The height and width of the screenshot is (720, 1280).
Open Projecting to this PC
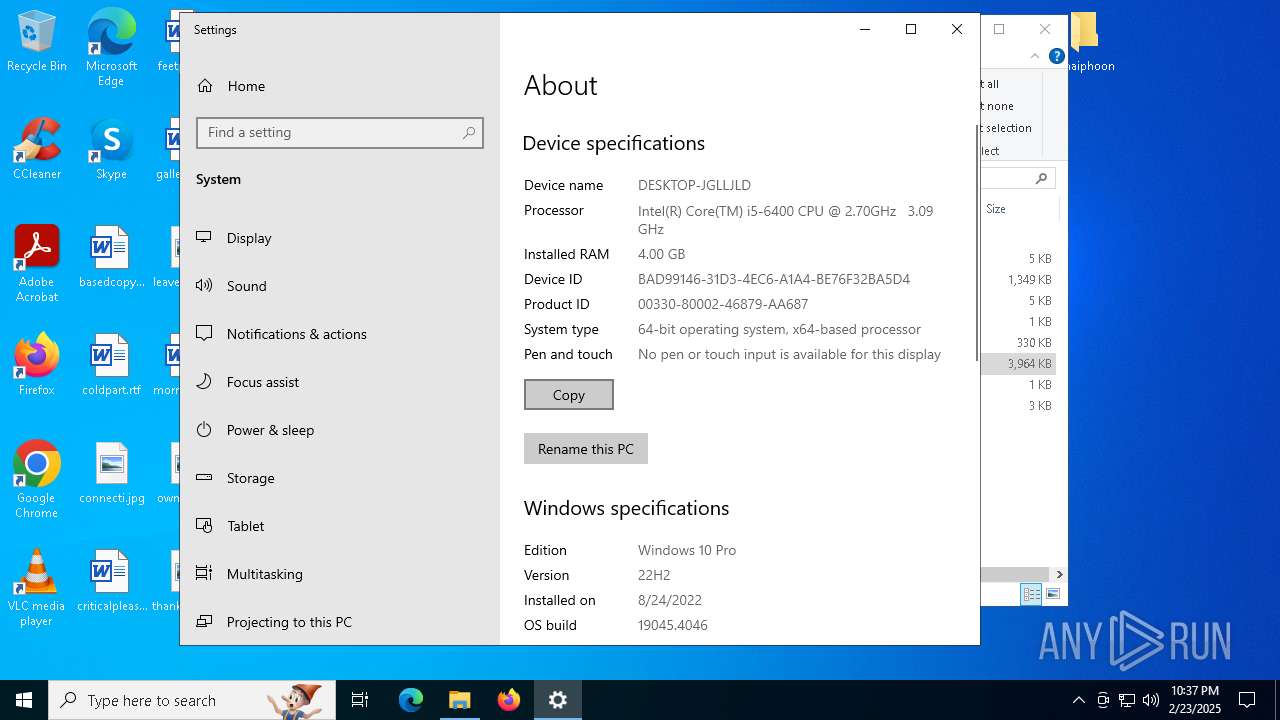pos(289,622)
